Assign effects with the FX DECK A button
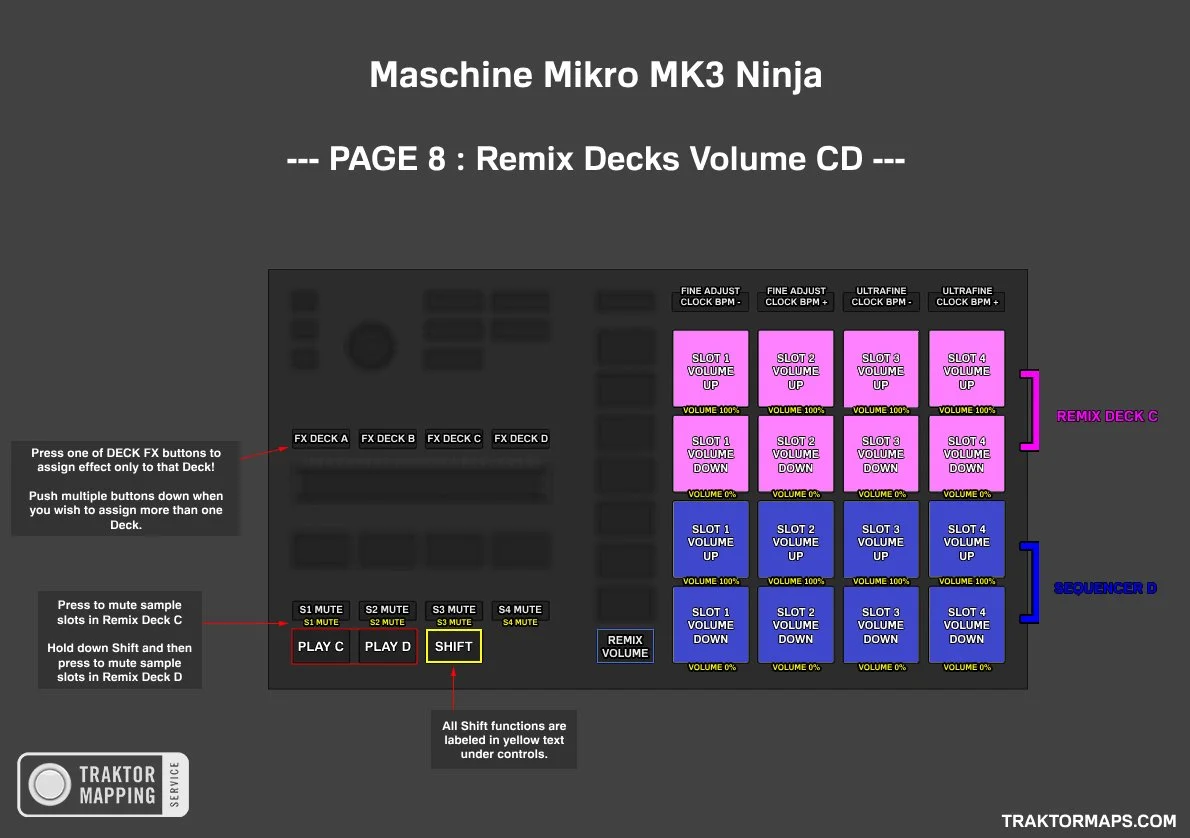This screenshot has height=838, width=1190. coord(320,438)
